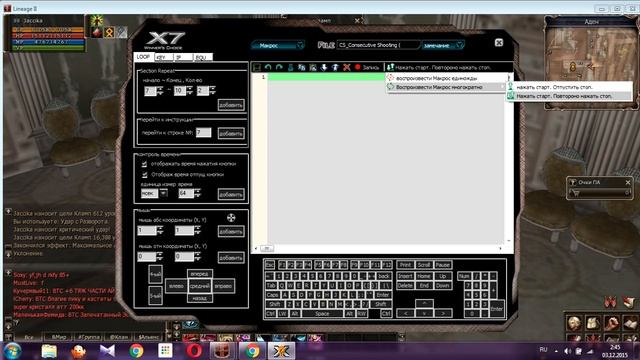This screenshot has height=360, width=640.
Task: Open the Opera browser taskbar icon
Action: [x=194, y=351]
